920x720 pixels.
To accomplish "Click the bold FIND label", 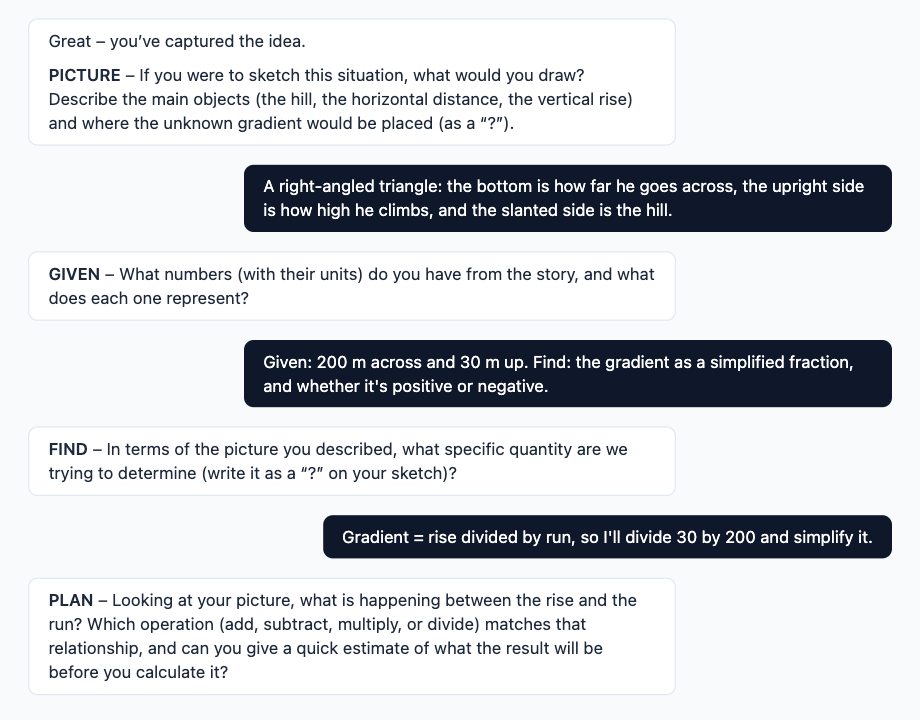I will coord(68,449).
